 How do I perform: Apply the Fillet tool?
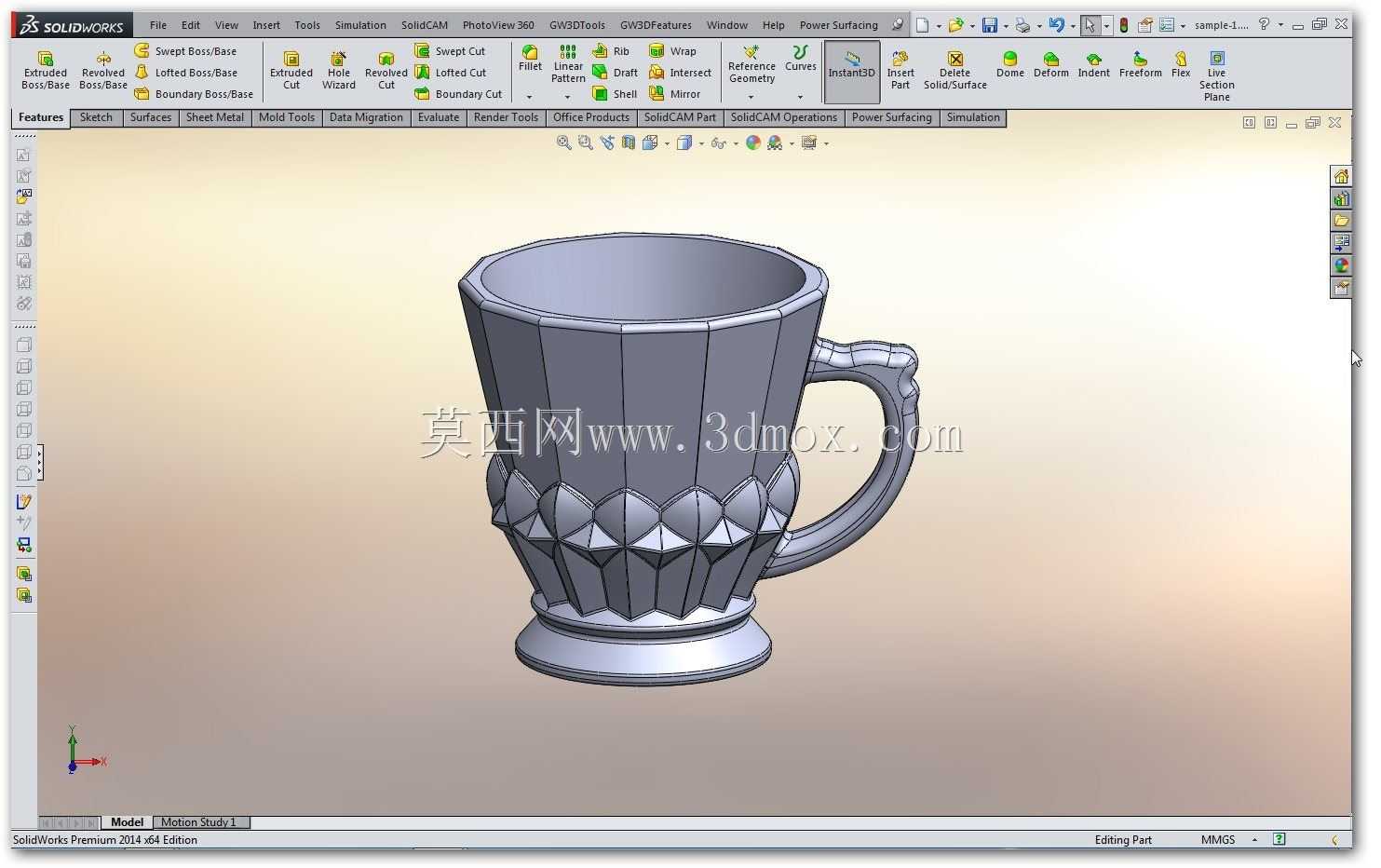click(530, 58)
